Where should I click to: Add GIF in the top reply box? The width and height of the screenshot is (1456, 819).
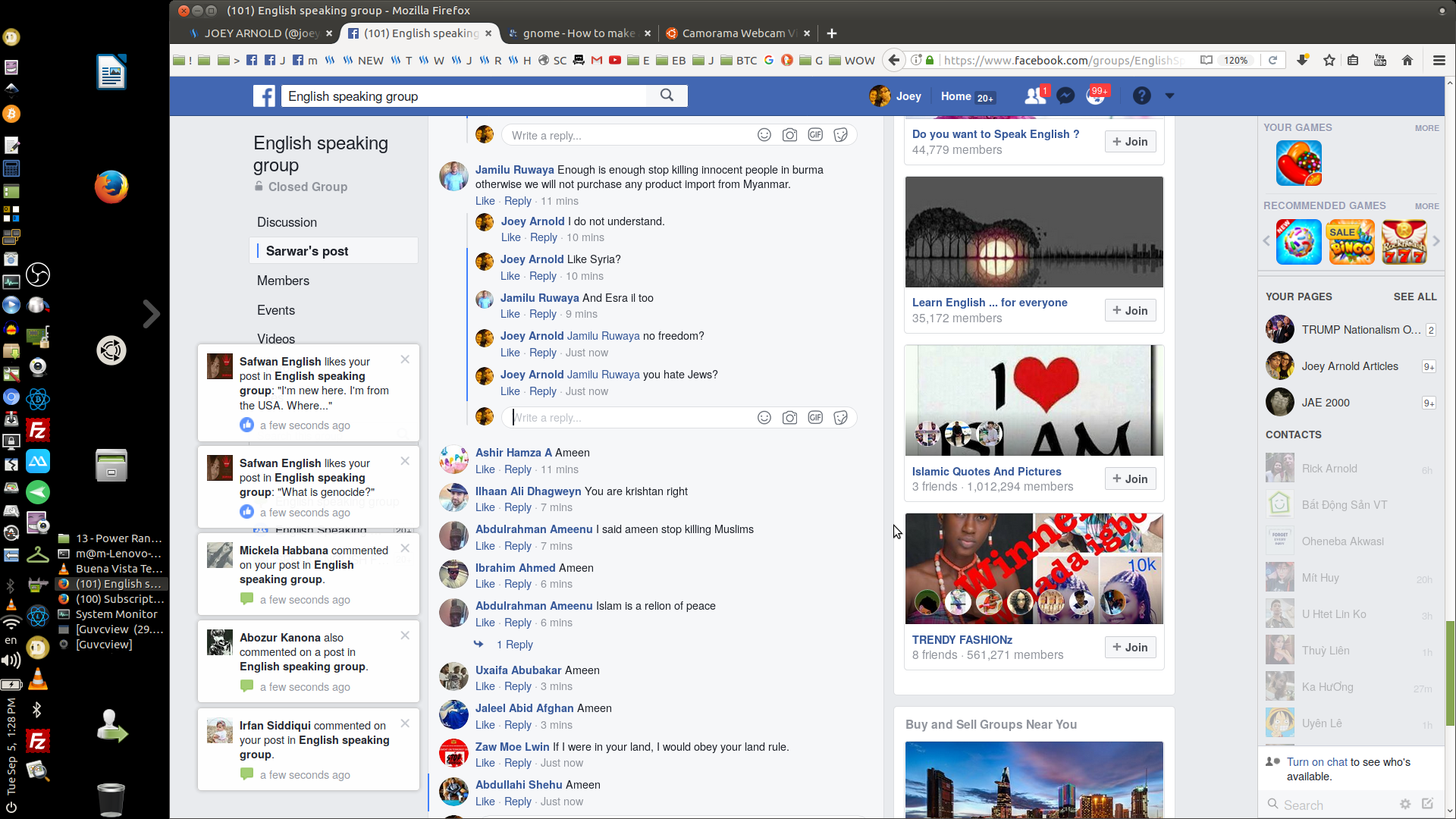coord(815,135)
